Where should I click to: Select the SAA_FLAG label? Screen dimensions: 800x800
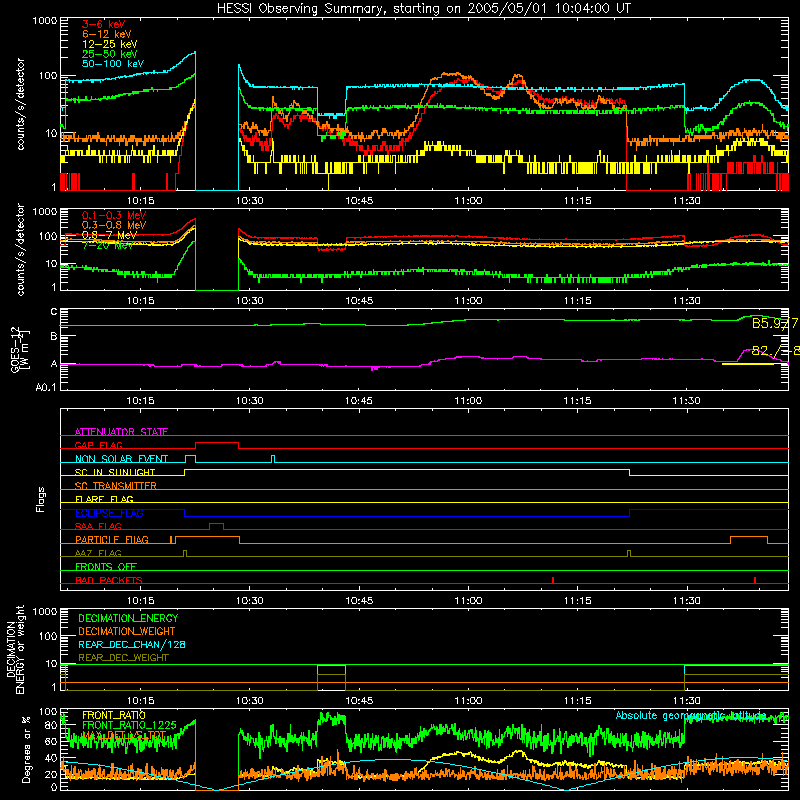click(98, 526)
